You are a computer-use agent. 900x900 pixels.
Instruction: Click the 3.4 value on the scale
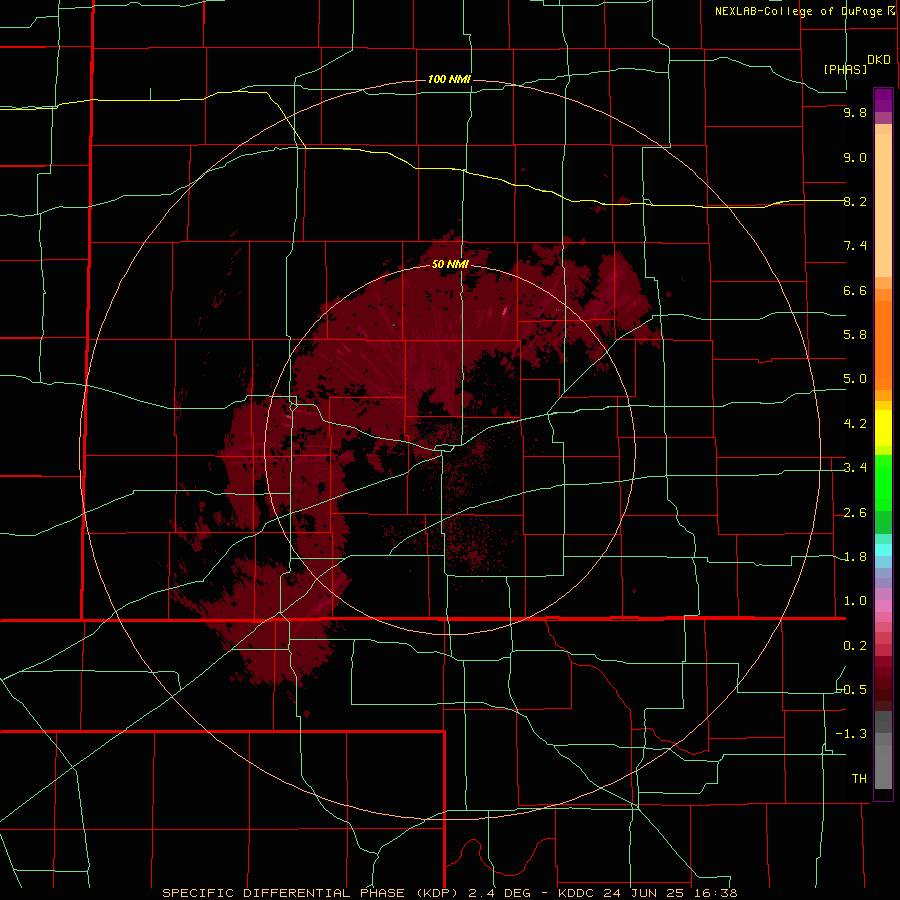[x=855, y=468]
